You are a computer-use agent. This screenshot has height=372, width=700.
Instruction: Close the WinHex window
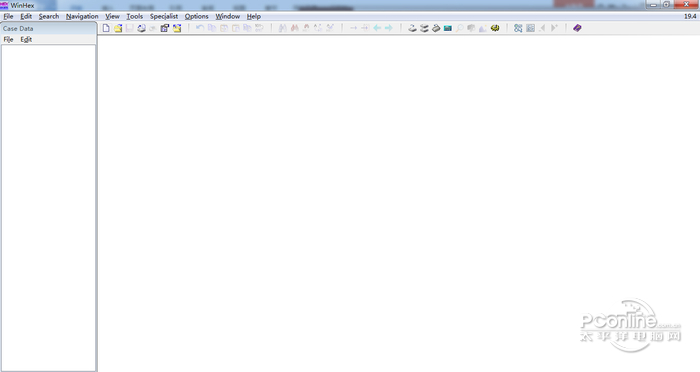coord(686,4)
